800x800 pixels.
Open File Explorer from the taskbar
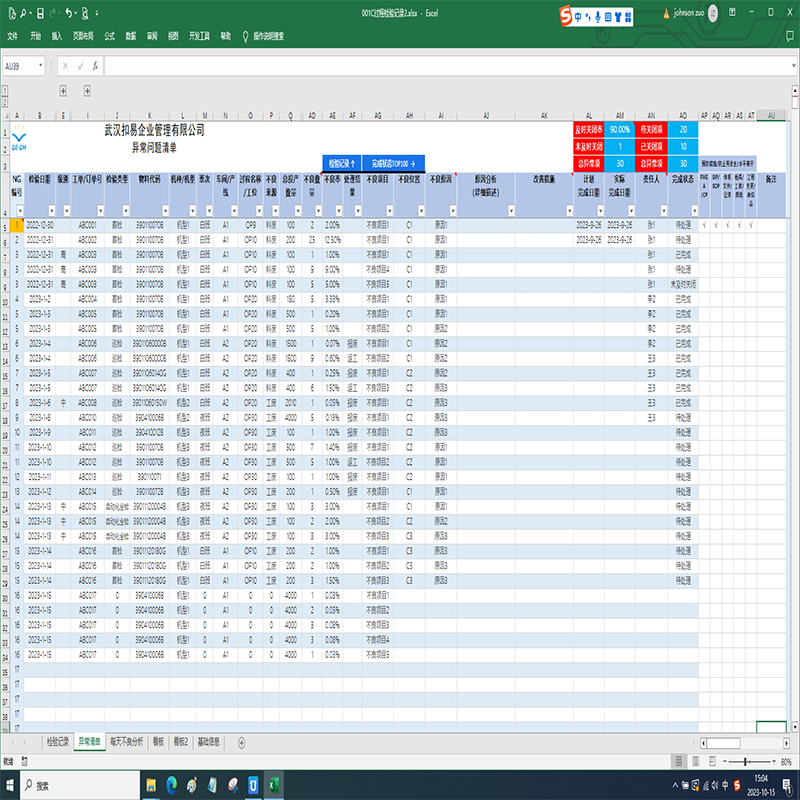(151, 785)
